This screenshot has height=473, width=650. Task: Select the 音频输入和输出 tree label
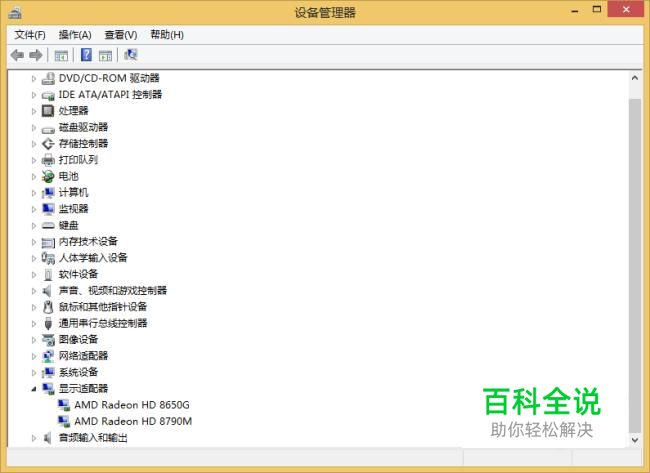click(93, 438)
